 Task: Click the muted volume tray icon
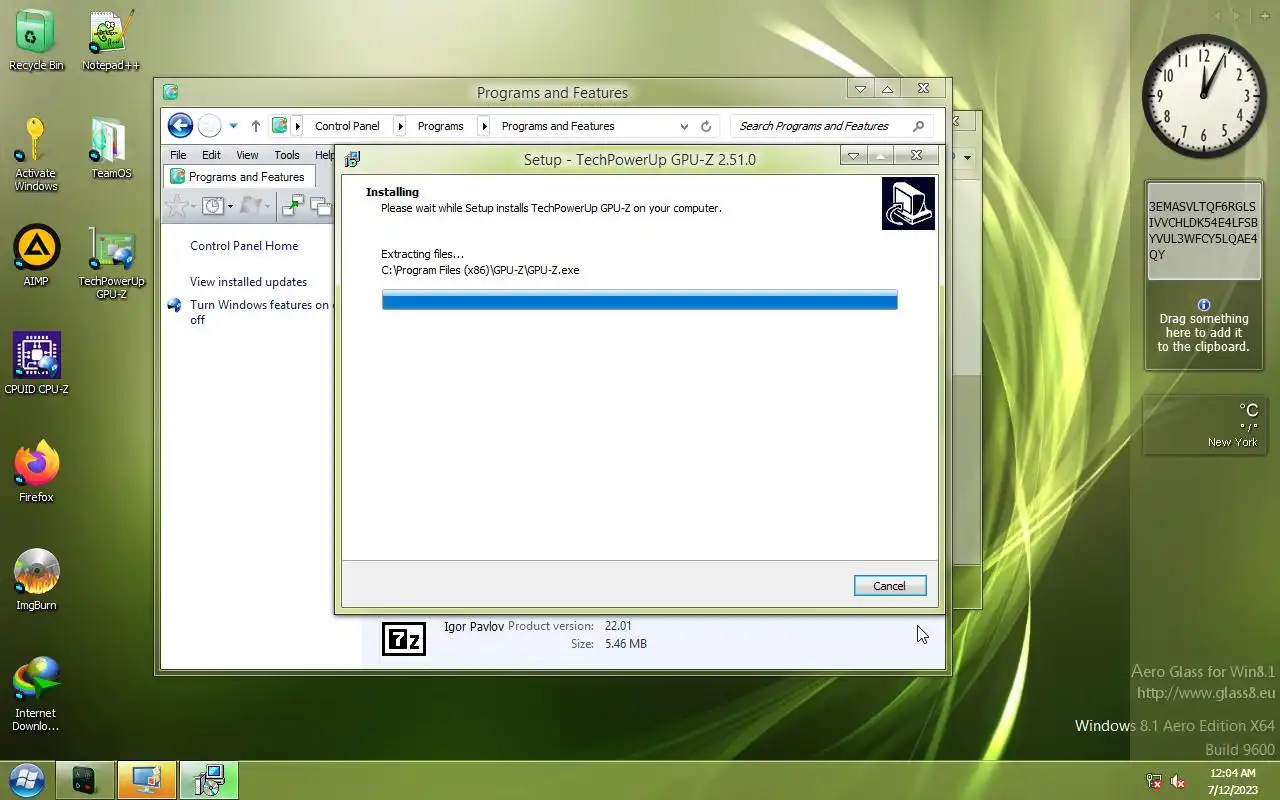point(1179,781)
